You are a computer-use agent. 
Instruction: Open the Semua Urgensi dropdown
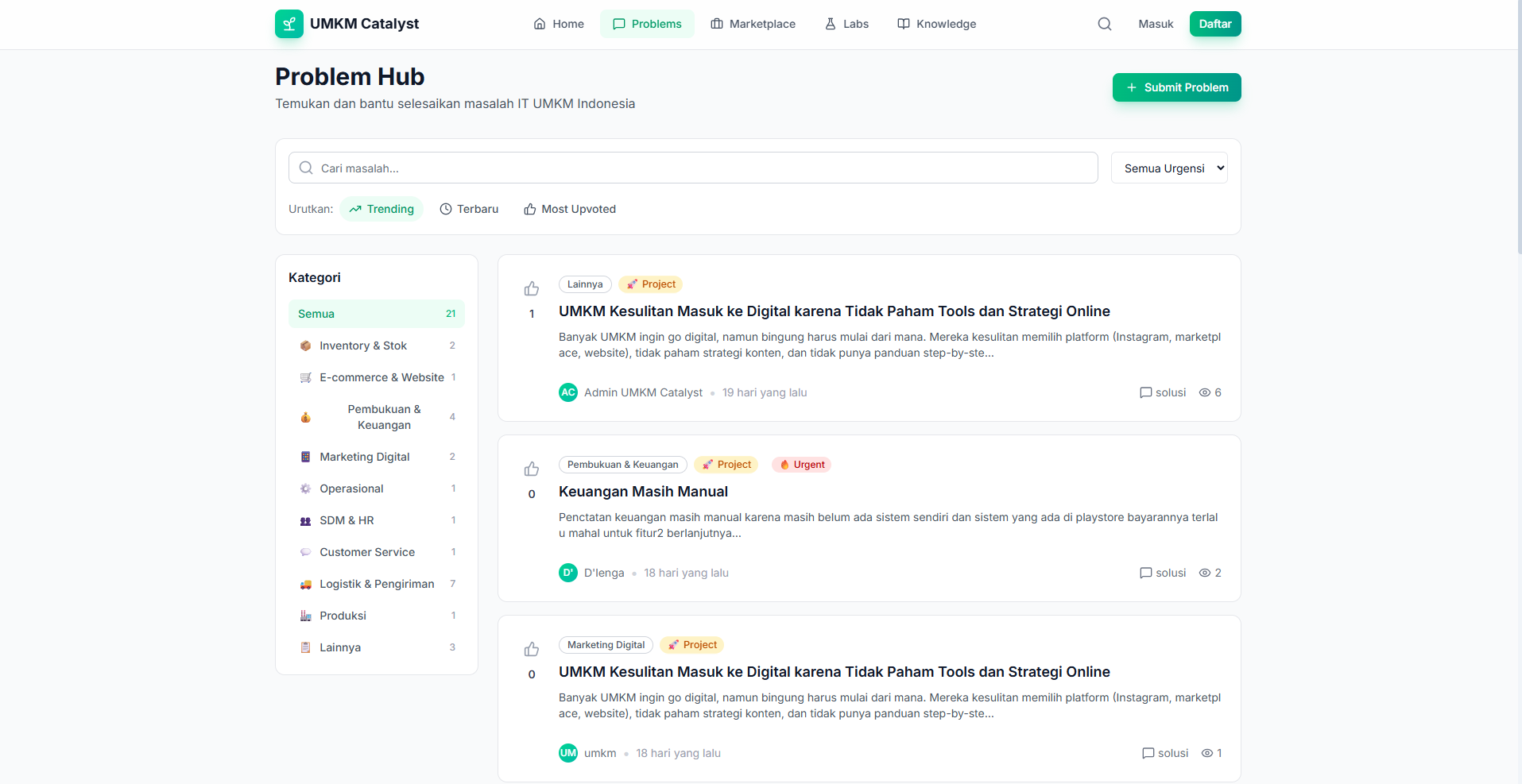tap(1168, 168)
